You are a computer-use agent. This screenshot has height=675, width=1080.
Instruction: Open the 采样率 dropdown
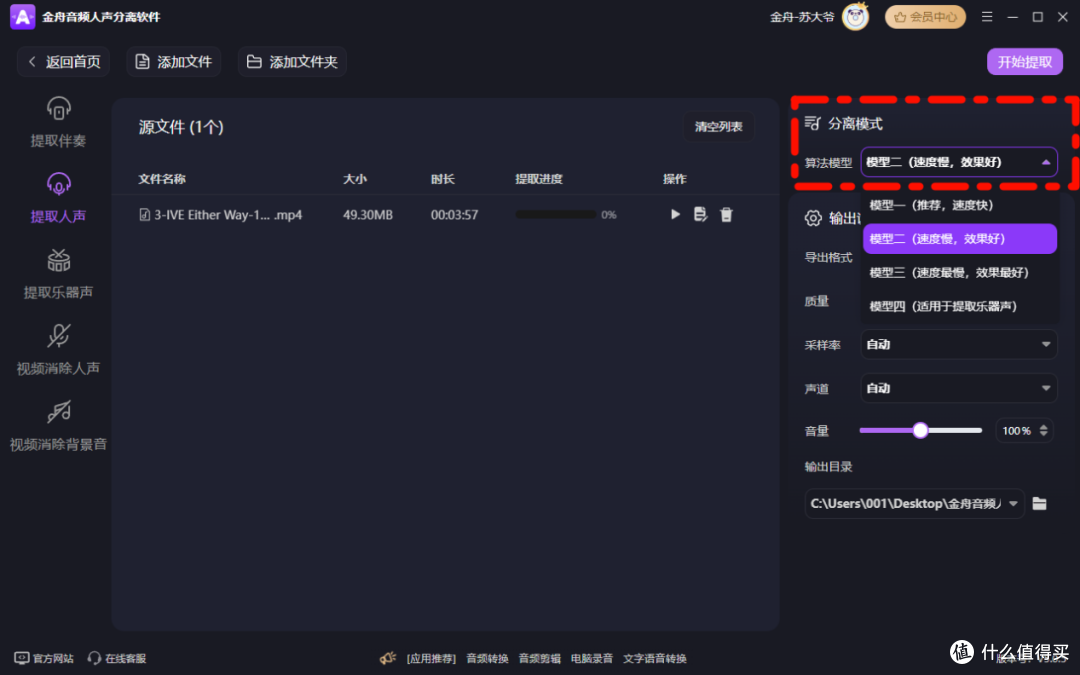point(959,344)
